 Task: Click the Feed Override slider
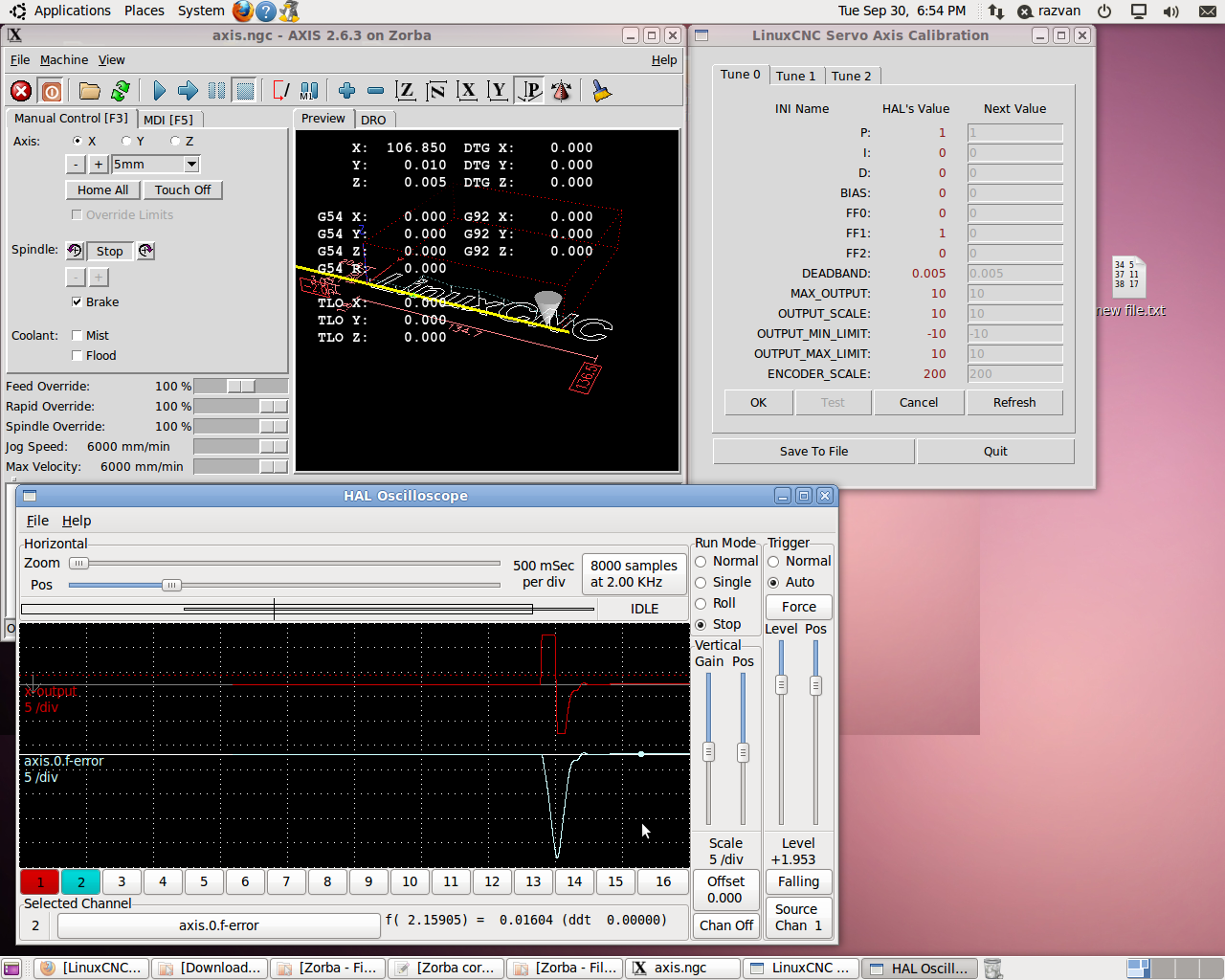(x=240, y=386)
